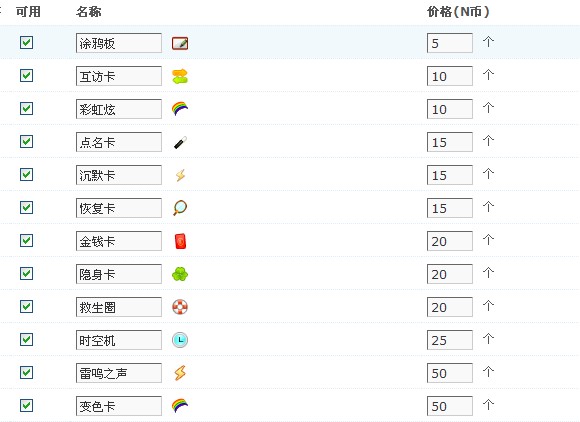Viewport: 580px width, 422px height.
Task: Click the 价格(N币) column header
Action: (x=458, y=12)
